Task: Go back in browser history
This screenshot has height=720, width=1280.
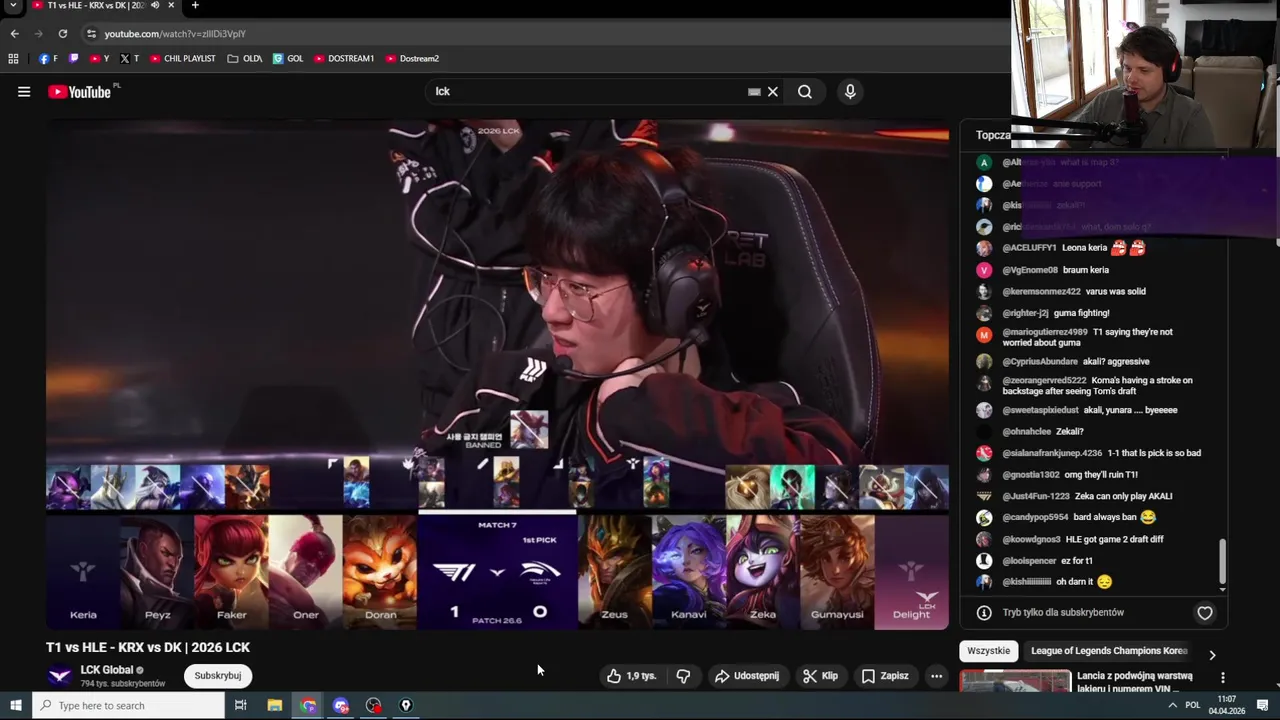Action: point(14,33)
